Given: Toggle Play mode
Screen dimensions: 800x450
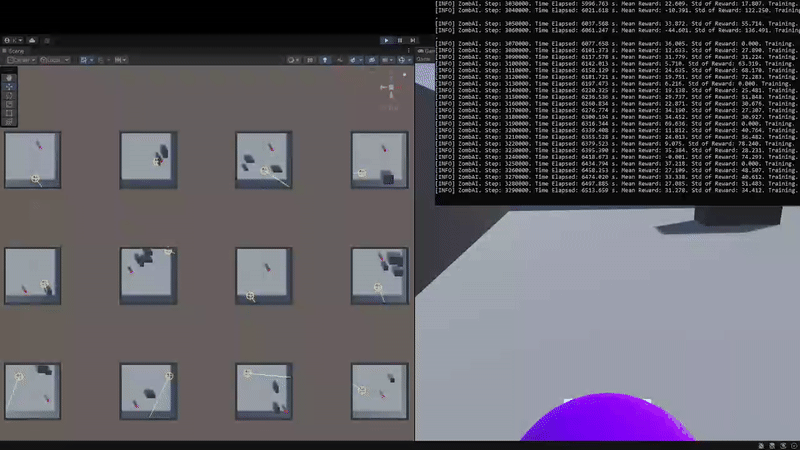Looking at the screenshot, I should coord(386,40).
